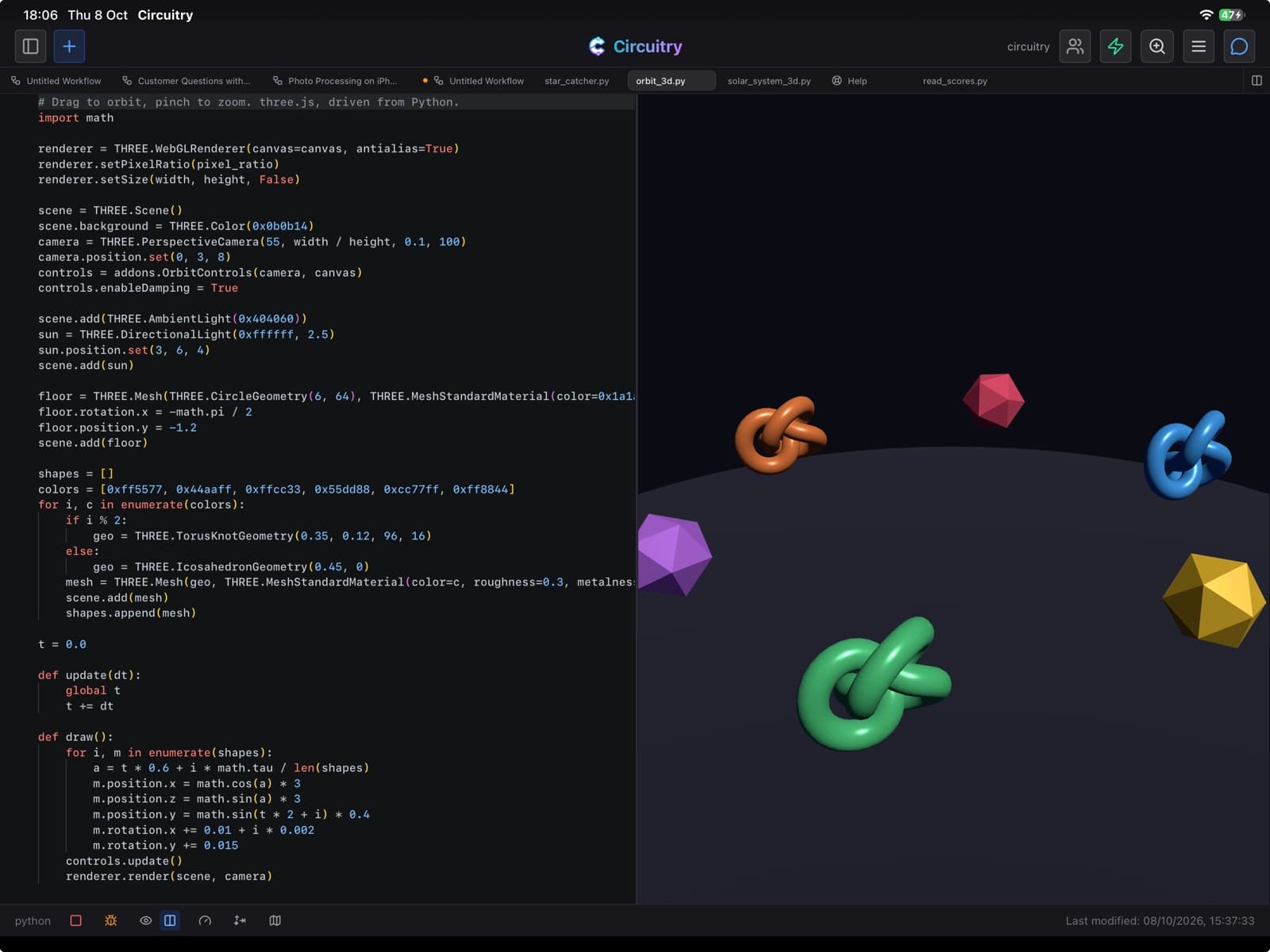Open the chat bubble panel
This screenshot has width=1270, height=952.
pyautogui.click(x=1239, y=46)
